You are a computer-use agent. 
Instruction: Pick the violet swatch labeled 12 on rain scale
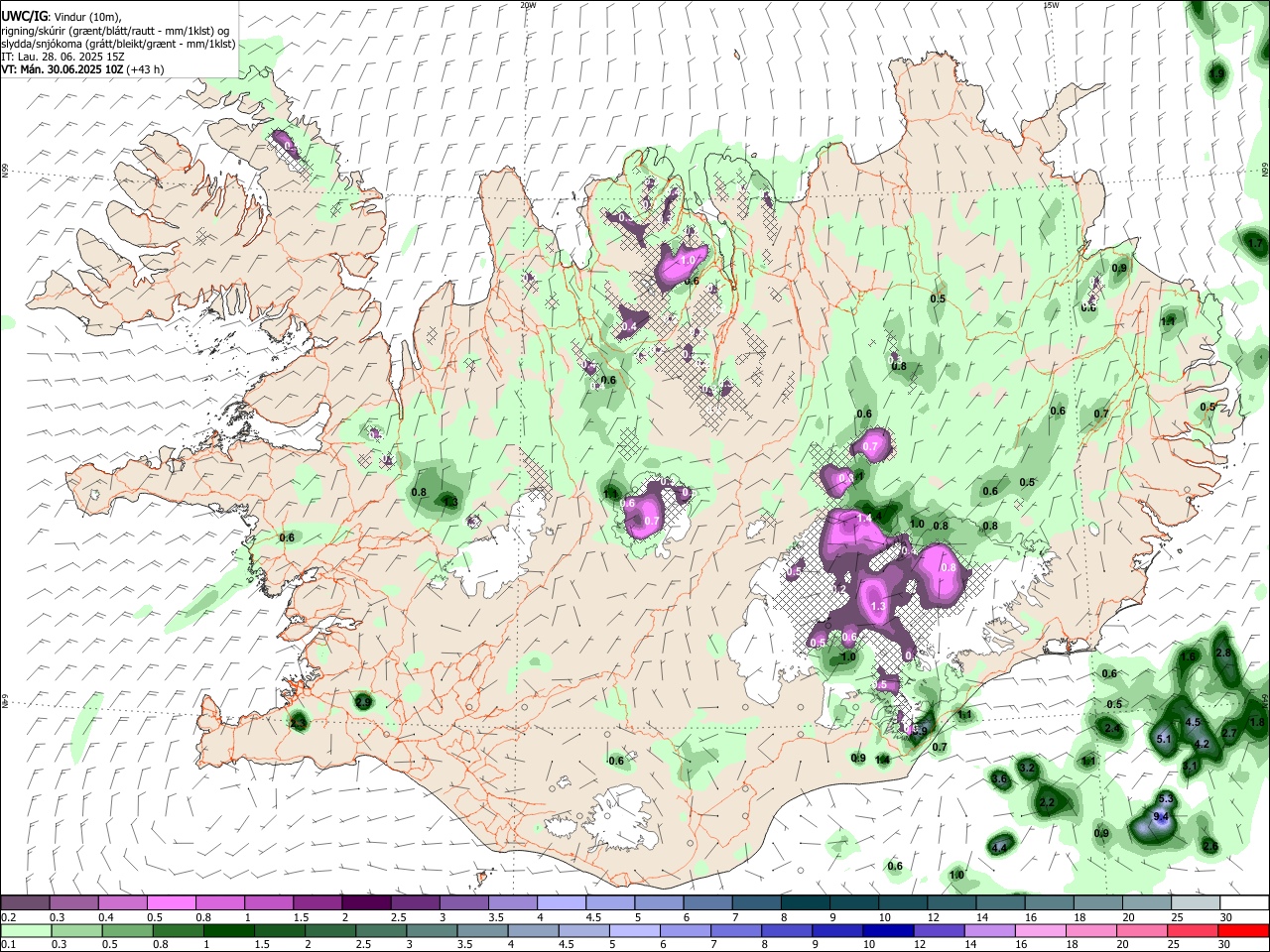(x=939, y=930)
